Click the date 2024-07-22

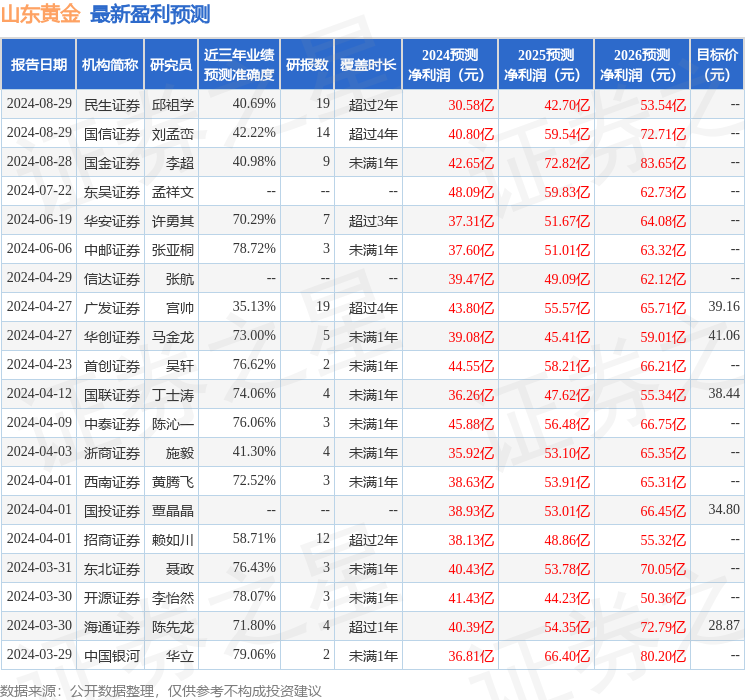pyautogui.click(x=39, y=191)
